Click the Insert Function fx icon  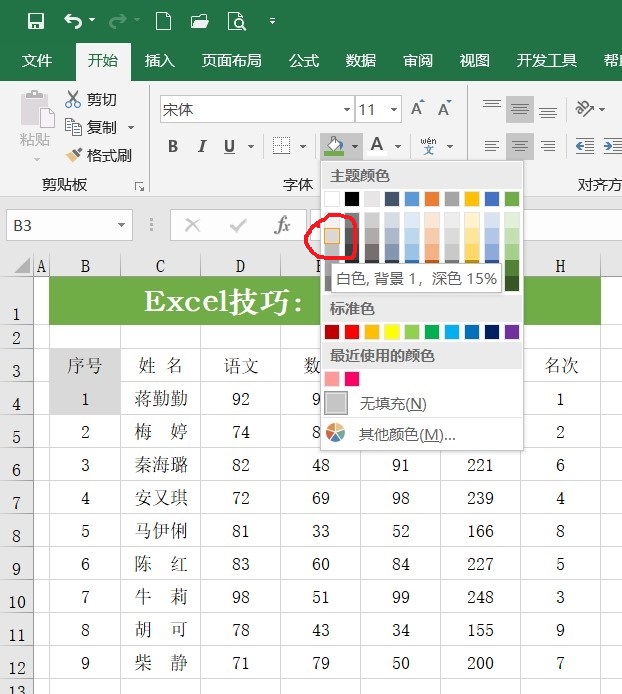pos(282,225)
